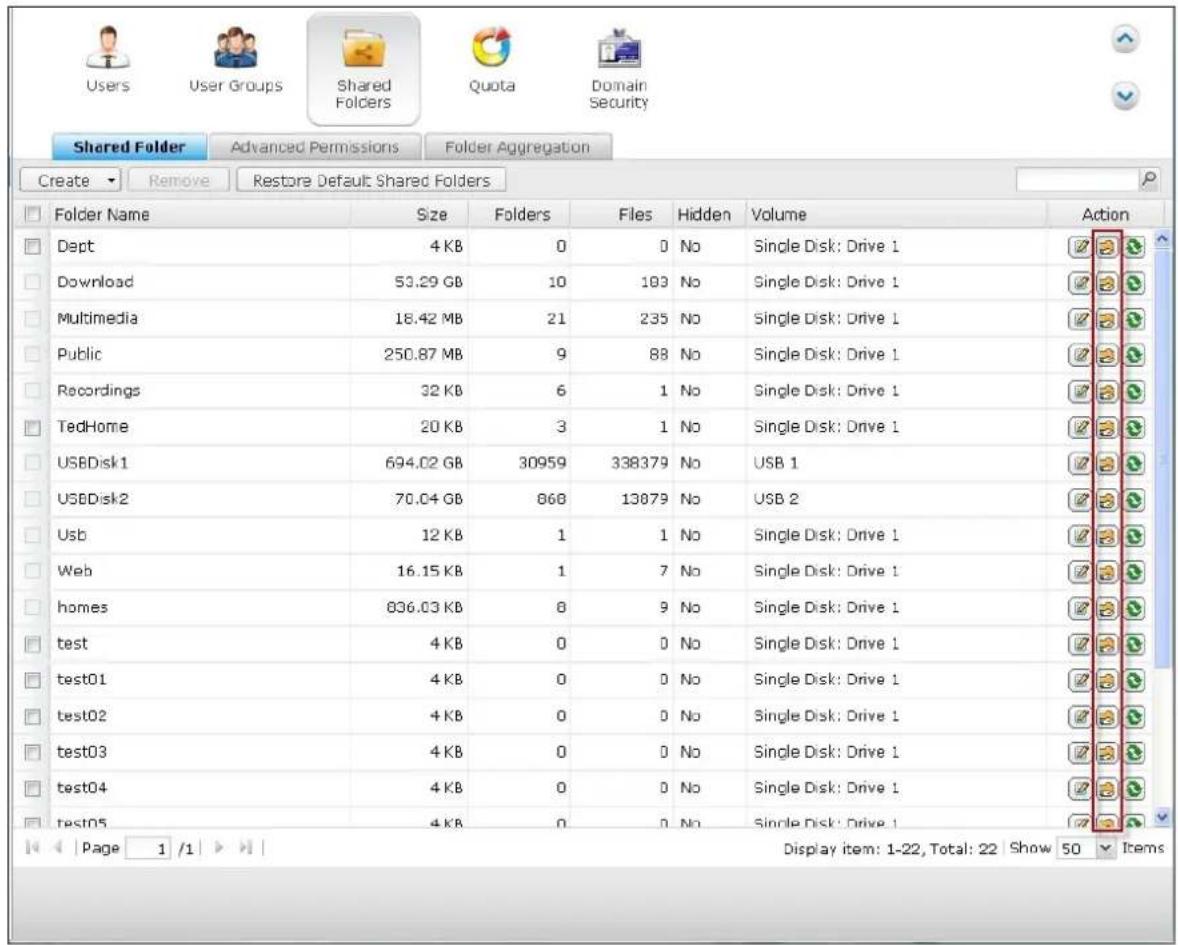
Task: Check the test01 folder checkbox
Action: 32,680
